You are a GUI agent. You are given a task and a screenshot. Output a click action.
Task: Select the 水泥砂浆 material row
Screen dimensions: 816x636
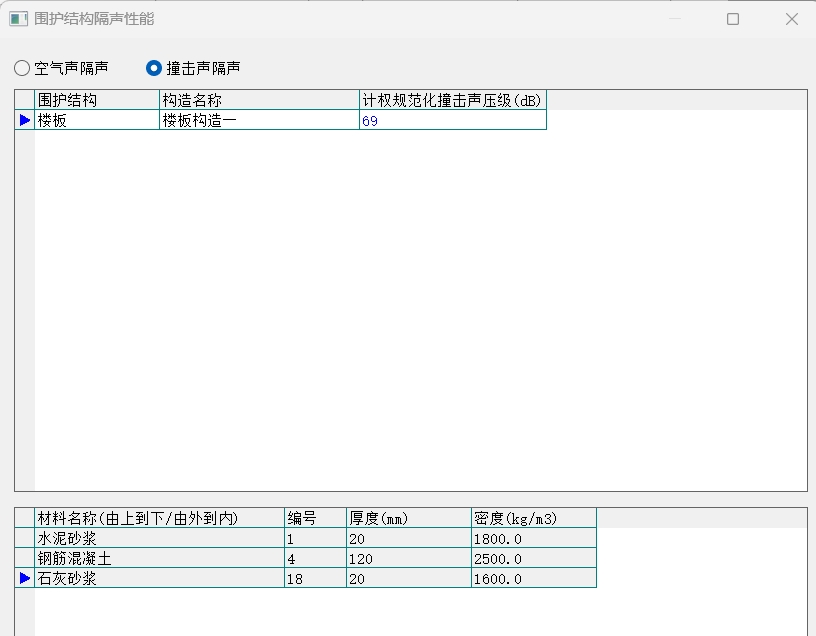tap(158, 539)
